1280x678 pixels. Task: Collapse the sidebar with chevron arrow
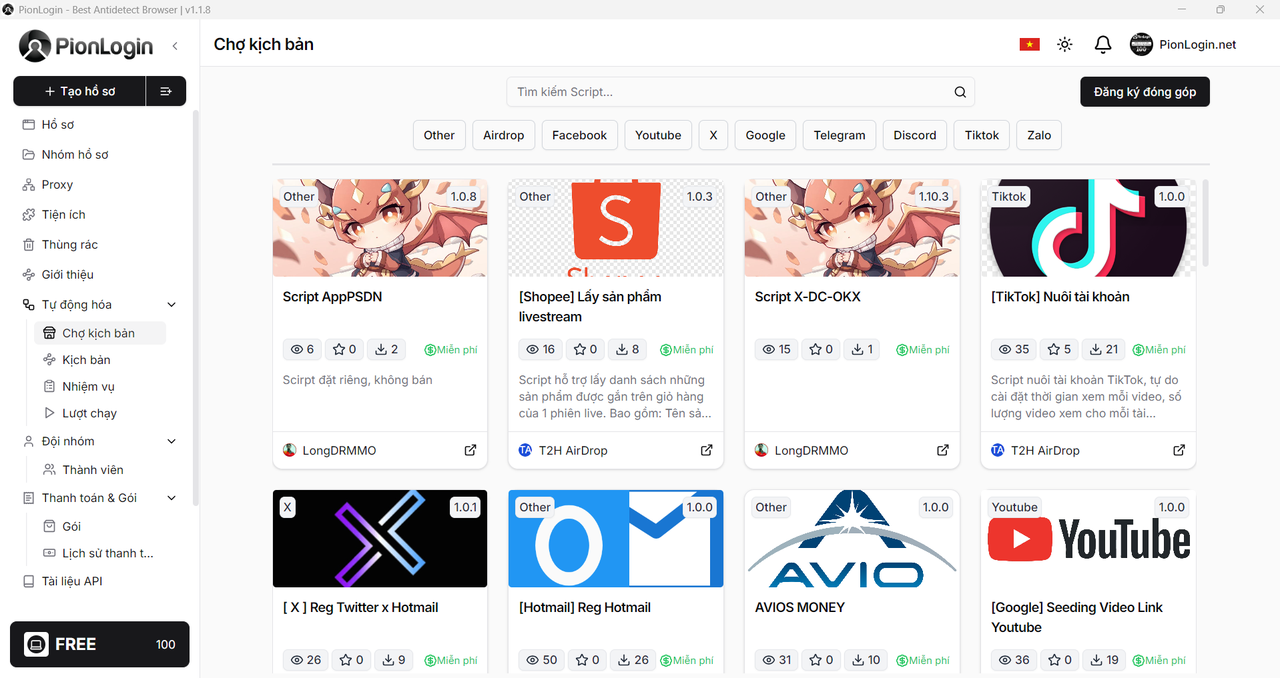point(175,46)
